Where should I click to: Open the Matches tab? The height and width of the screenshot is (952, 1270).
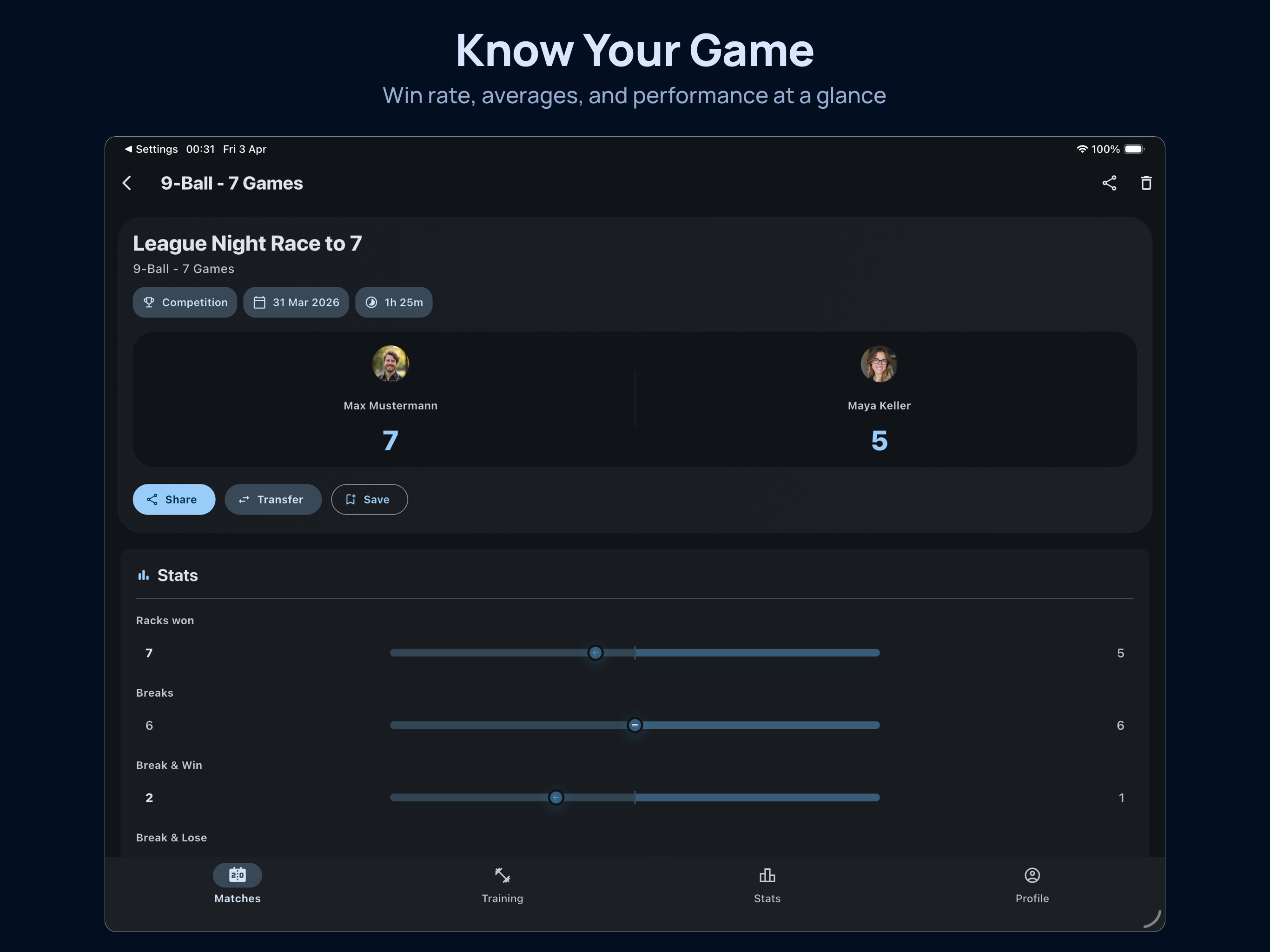coord(237,886)
